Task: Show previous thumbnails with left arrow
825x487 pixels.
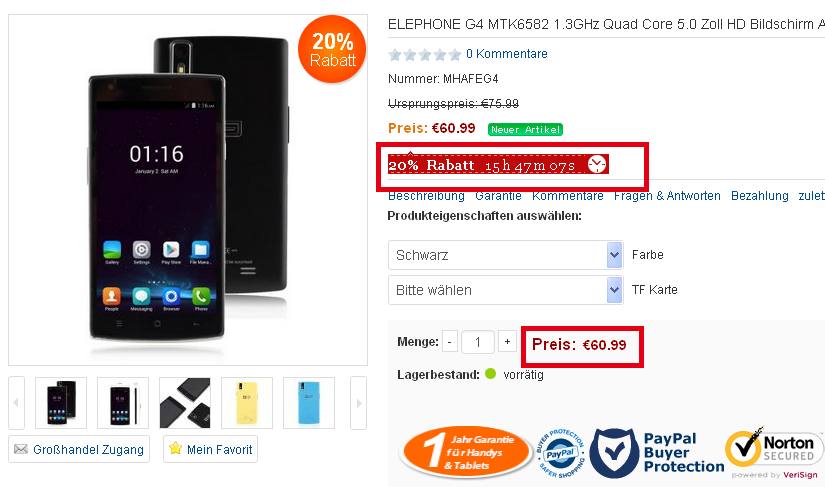Action: pyautogui.click(x=16, y=403)
